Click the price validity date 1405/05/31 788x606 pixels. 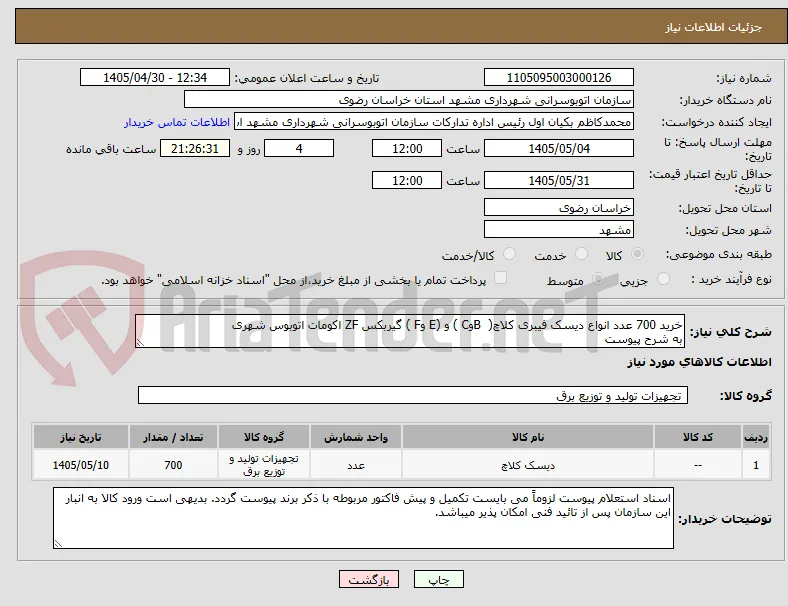[559, 180]
